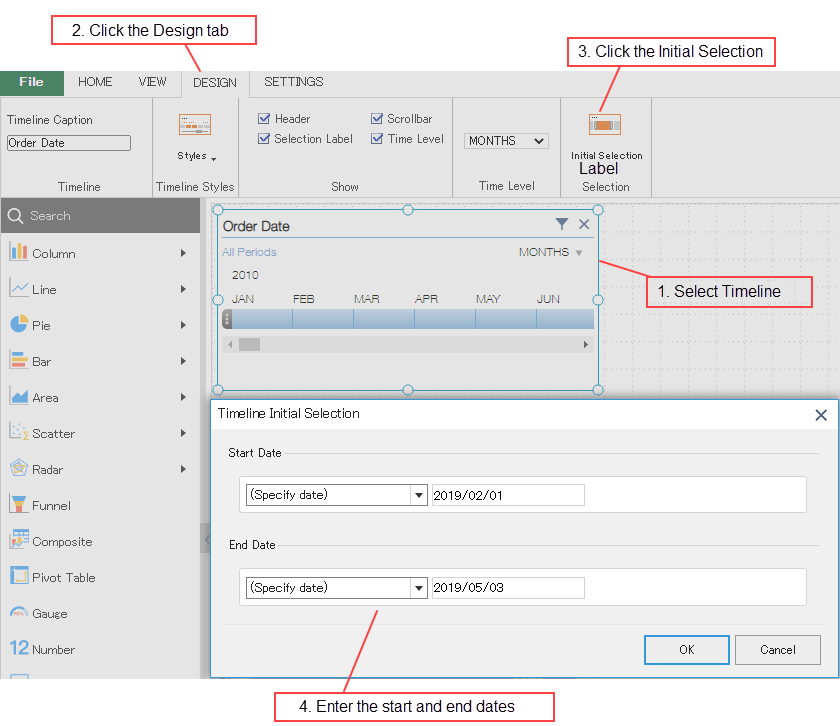This screenshot has width=840, height=726.
Task: Click the Search box in the sidebar
Action: 100,216
